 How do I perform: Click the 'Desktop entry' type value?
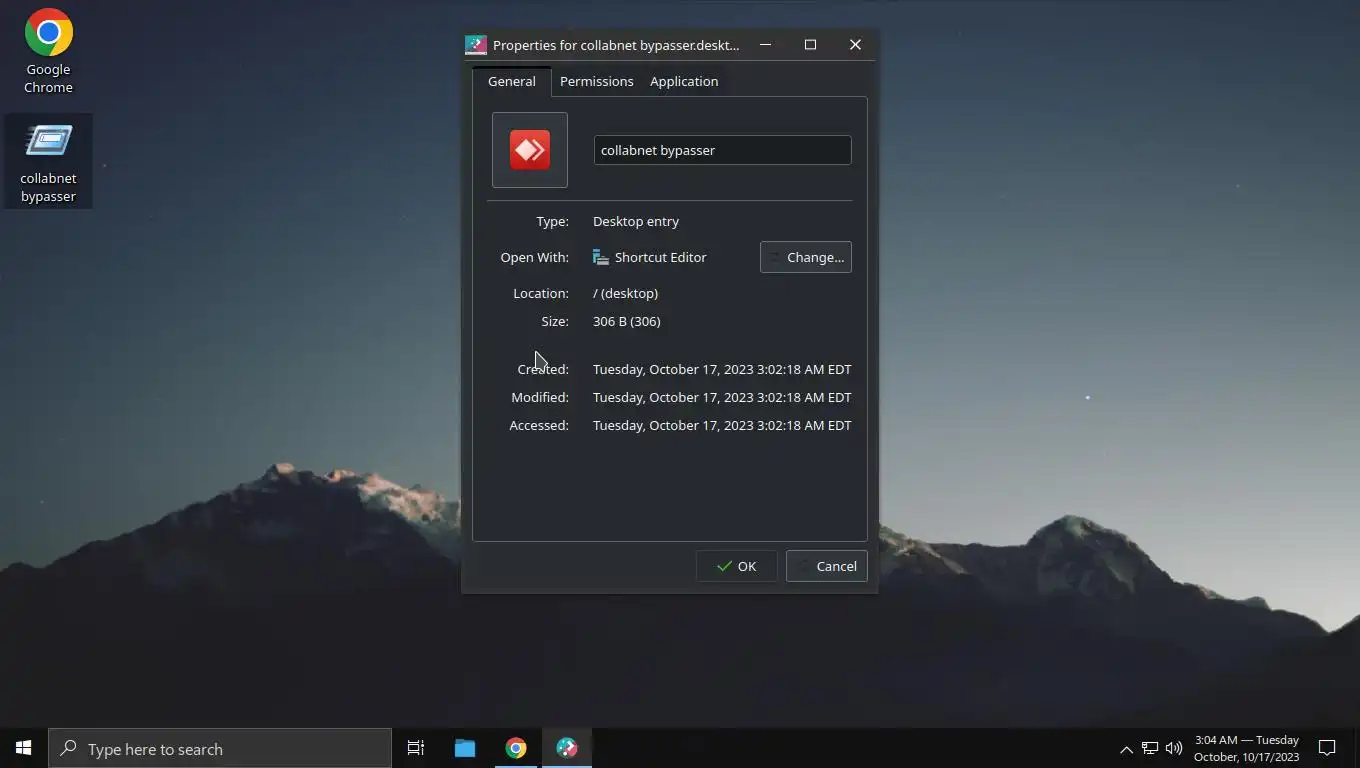[x=636, y=221]
